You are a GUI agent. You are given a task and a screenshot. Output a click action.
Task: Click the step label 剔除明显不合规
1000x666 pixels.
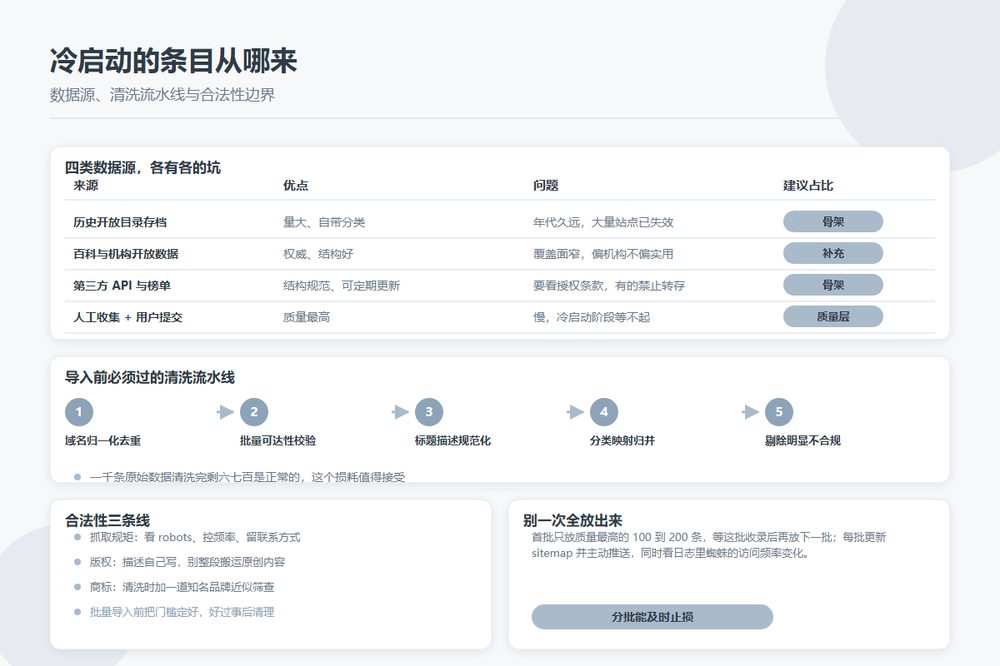tap(803, 440)
